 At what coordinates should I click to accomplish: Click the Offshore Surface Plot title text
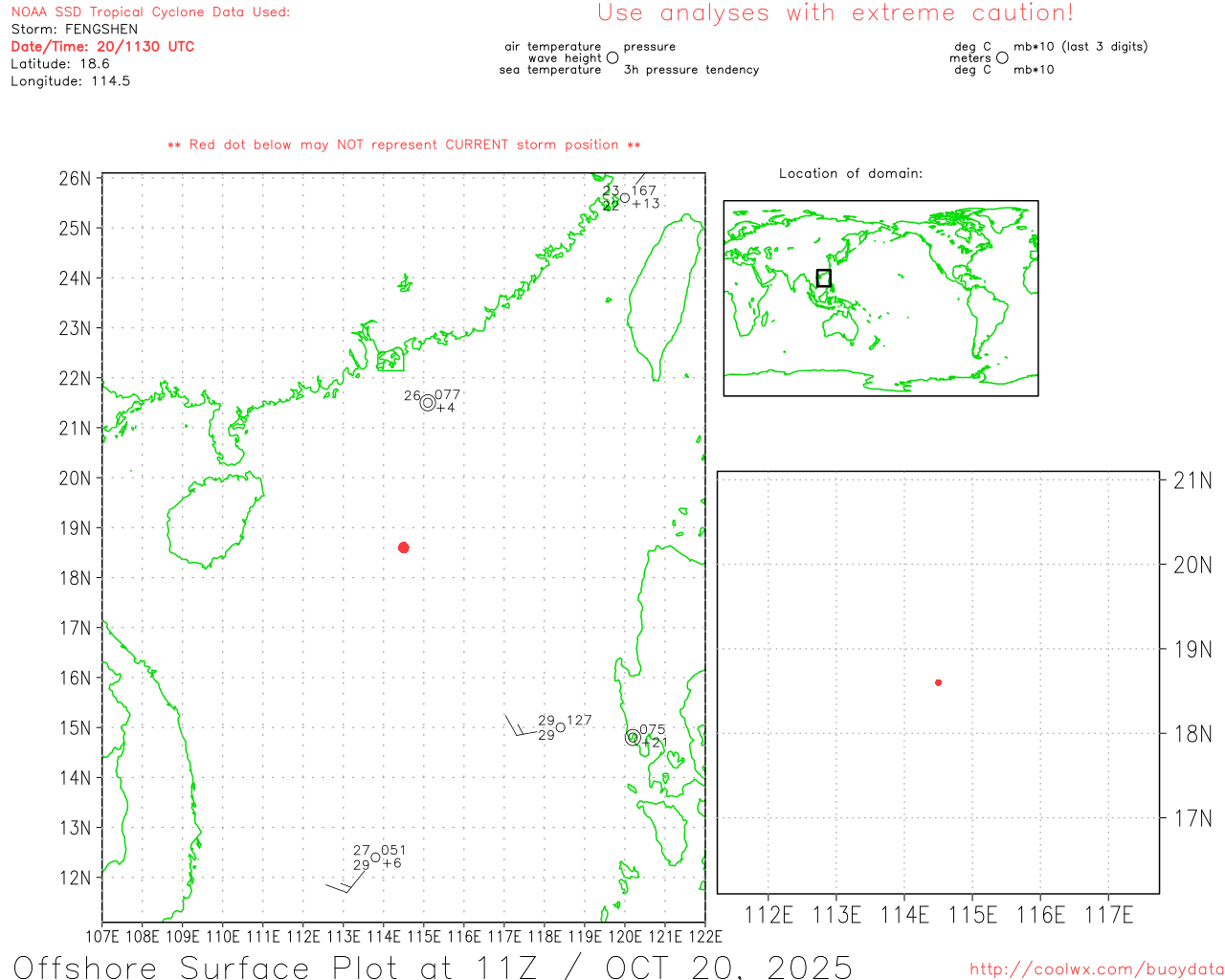click(433, 967)
